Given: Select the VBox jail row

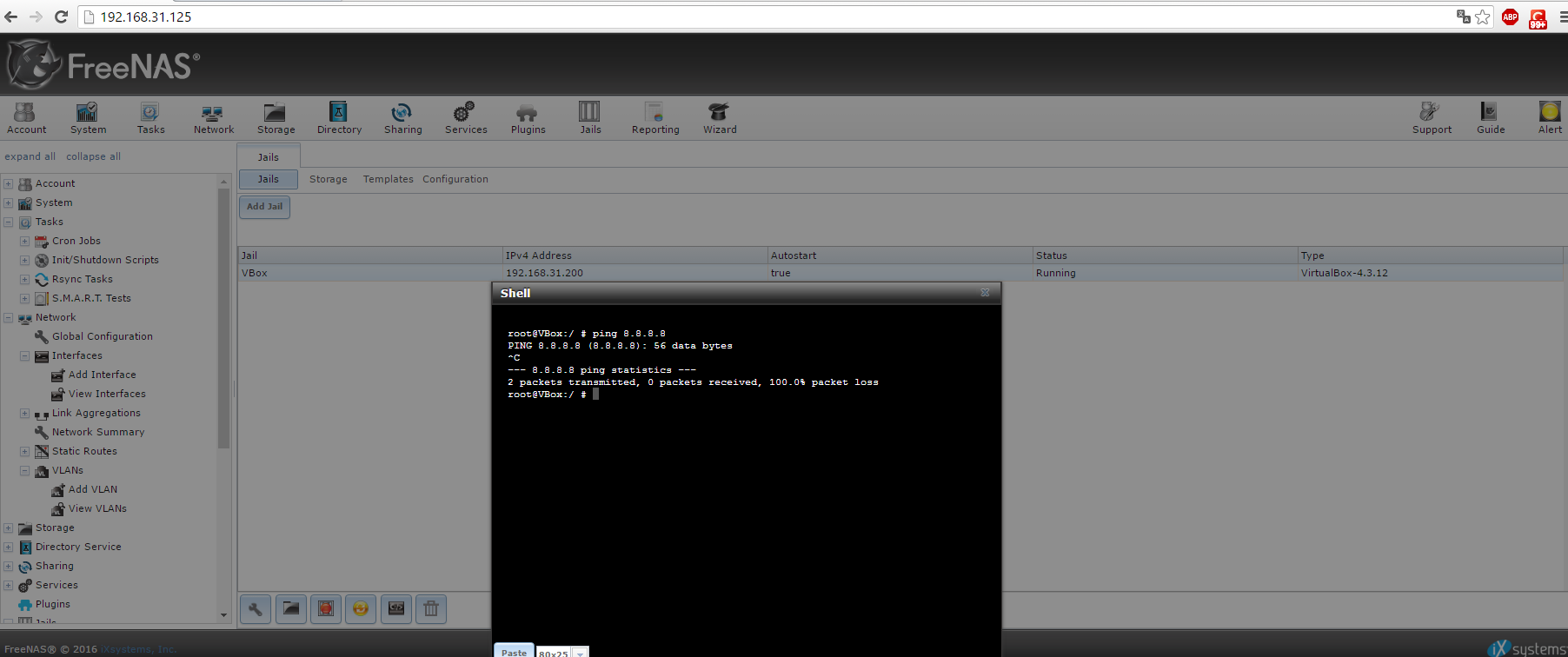Looking at the screenshot, I should [900, 273].
